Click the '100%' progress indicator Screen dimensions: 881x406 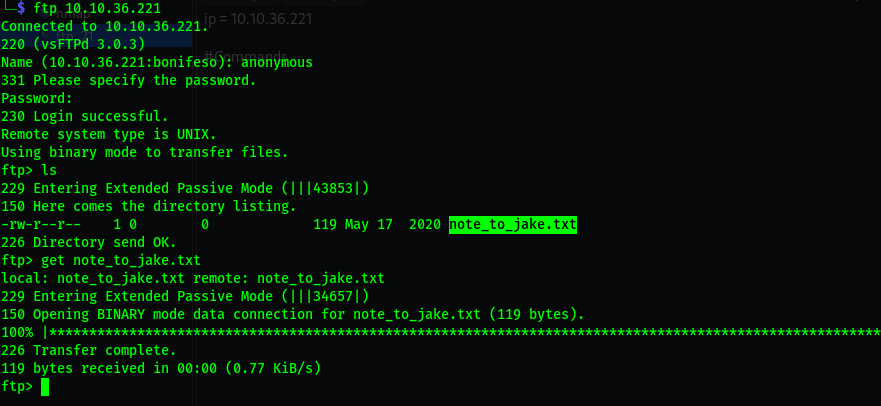pyautogui.click(x=17, y=333)
